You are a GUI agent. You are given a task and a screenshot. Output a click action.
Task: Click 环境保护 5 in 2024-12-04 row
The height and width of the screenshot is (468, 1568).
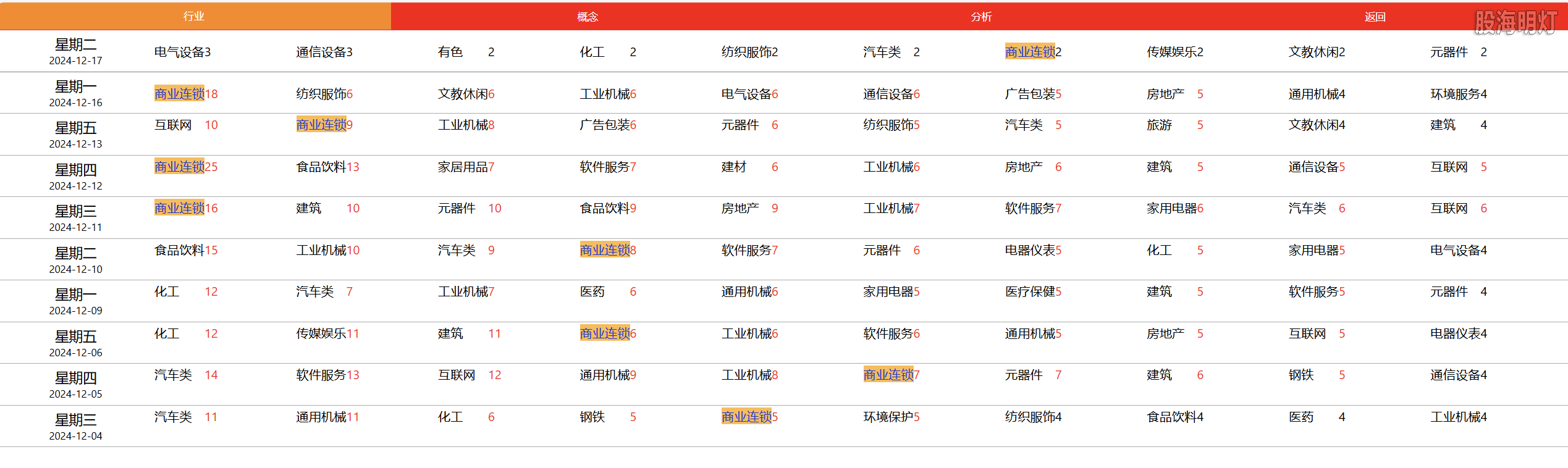891,417
